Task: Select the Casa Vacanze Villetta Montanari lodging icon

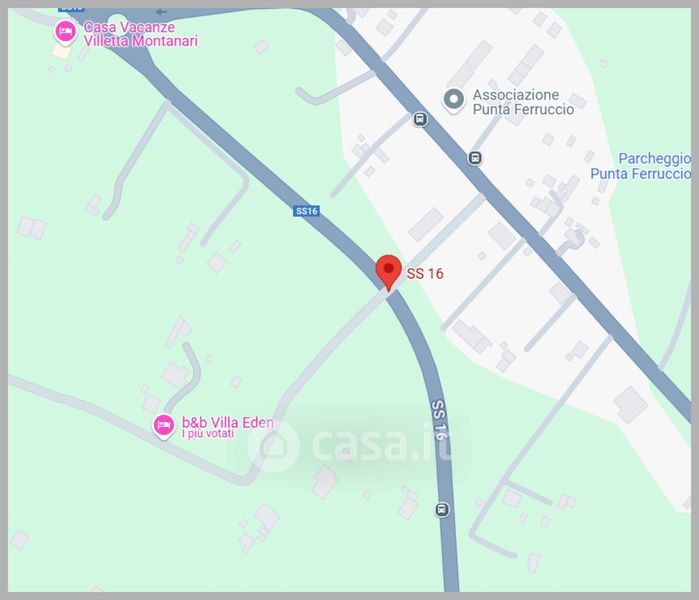Action: [66, 33]
